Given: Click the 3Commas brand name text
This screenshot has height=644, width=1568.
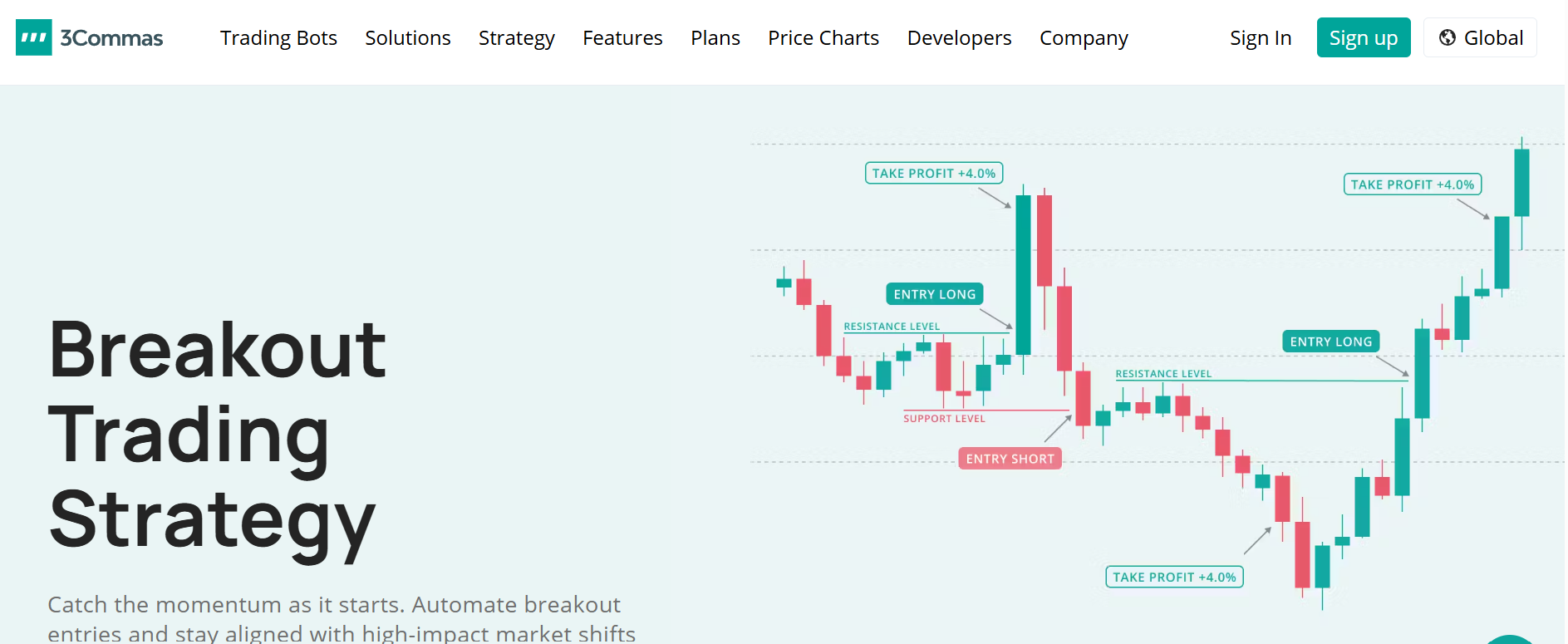Looking at the screenshot, I should tap(111, 38).
